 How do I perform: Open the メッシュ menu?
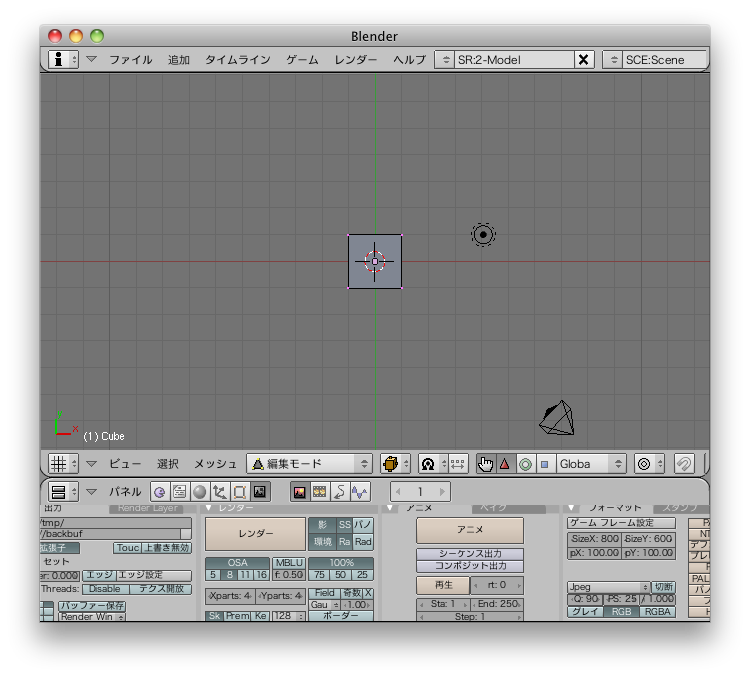tap(215, 464)
